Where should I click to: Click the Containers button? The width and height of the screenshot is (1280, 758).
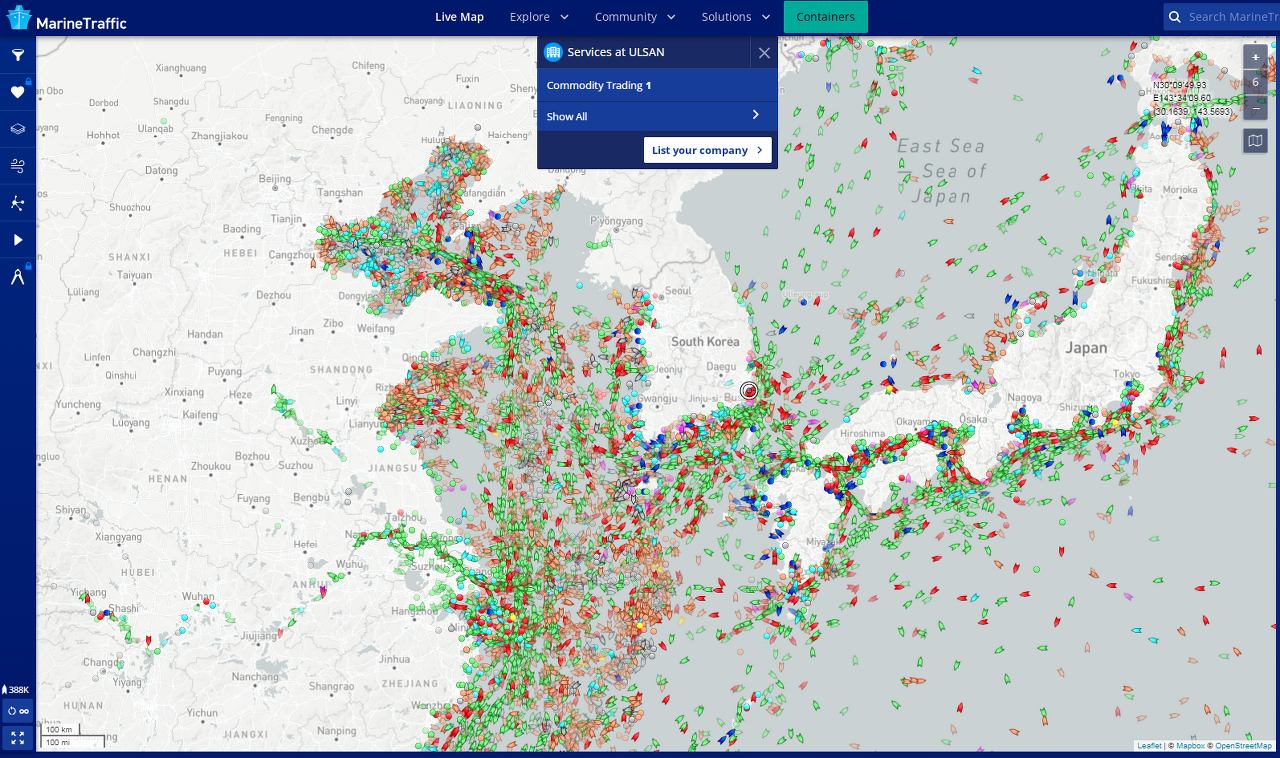826,17
